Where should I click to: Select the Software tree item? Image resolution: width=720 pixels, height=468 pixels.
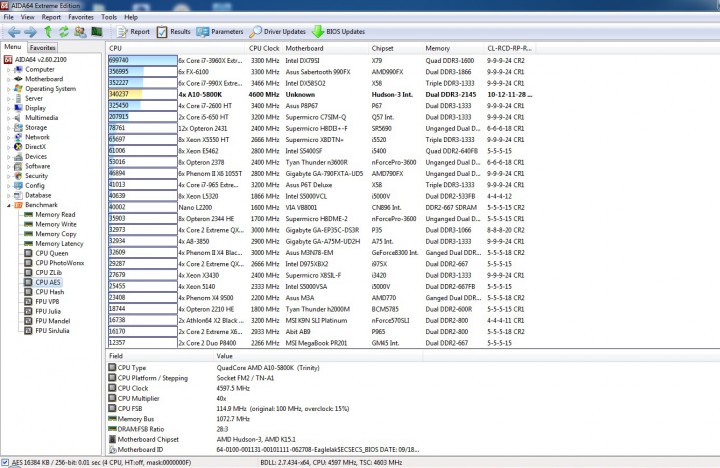[x=32, y=166]
